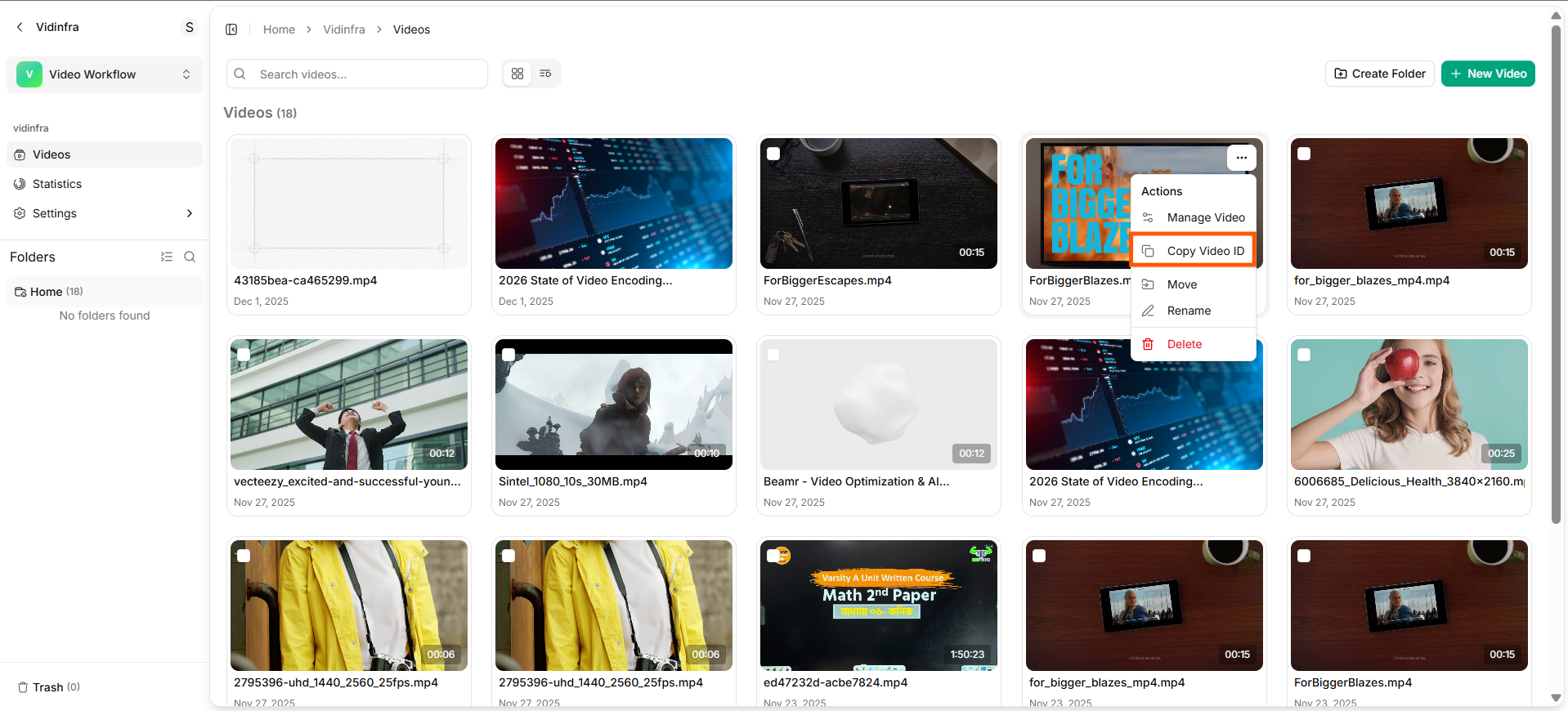Click the Copy Video ID icon
This screenshot has width=1568, height=711.
click(x=1148, y=251)
